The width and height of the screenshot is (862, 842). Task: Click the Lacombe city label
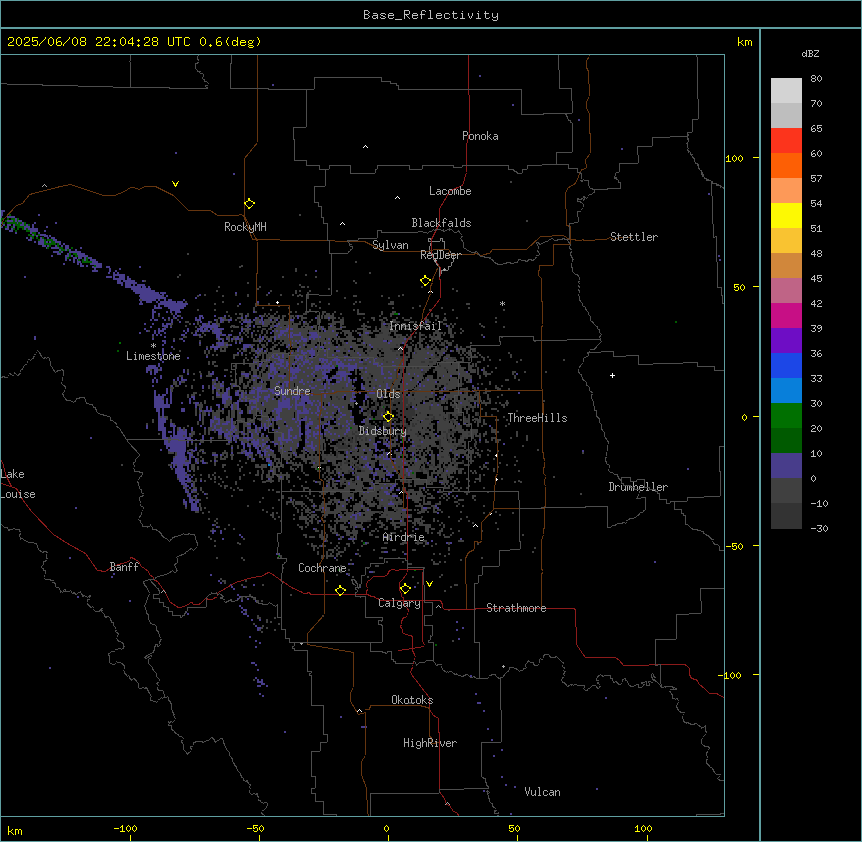pyautogui.click(x=450, y=191)
